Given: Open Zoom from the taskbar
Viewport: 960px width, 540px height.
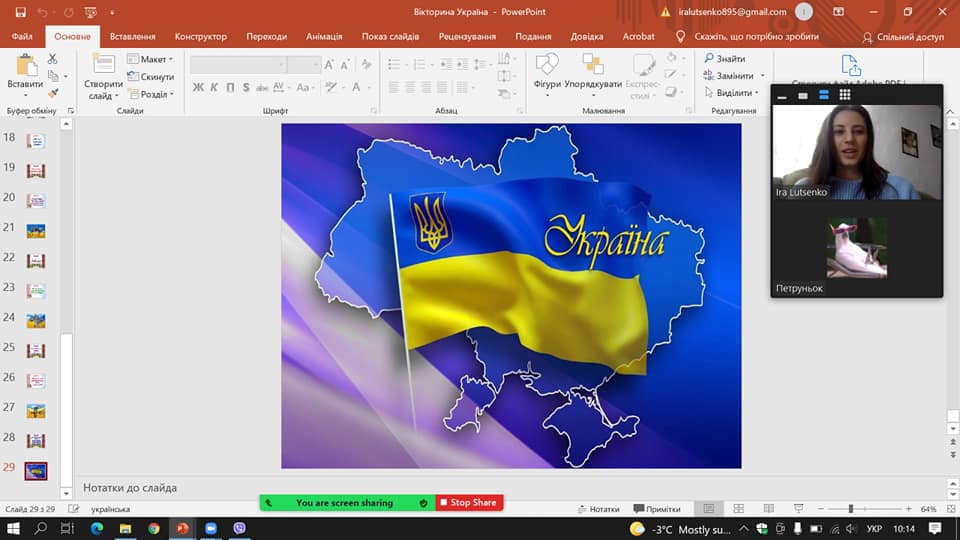Looking at the screenshot, I should [x=211, y=528].
